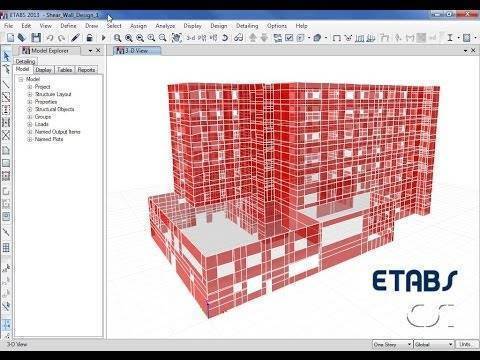Open the Define menu
The width and height of the screenshot is (480, 360).
68,26
